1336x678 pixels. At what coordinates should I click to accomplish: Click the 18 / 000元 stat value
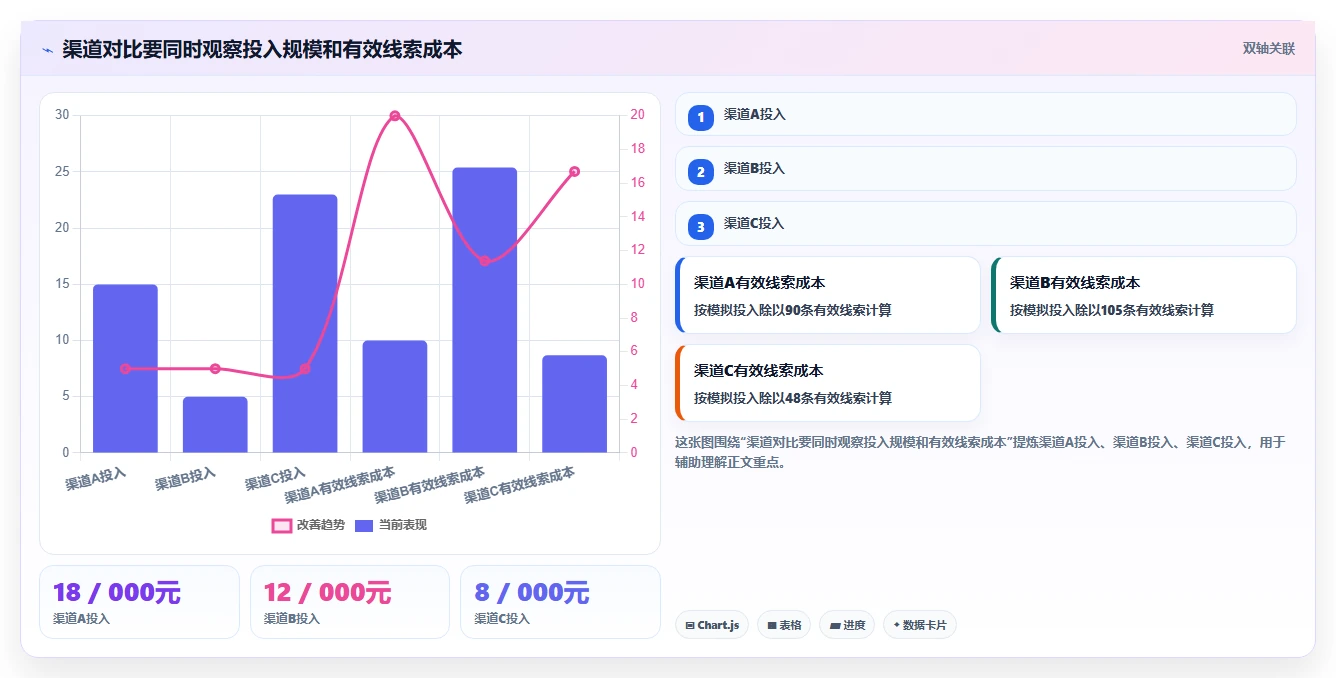tap(117, 592)
